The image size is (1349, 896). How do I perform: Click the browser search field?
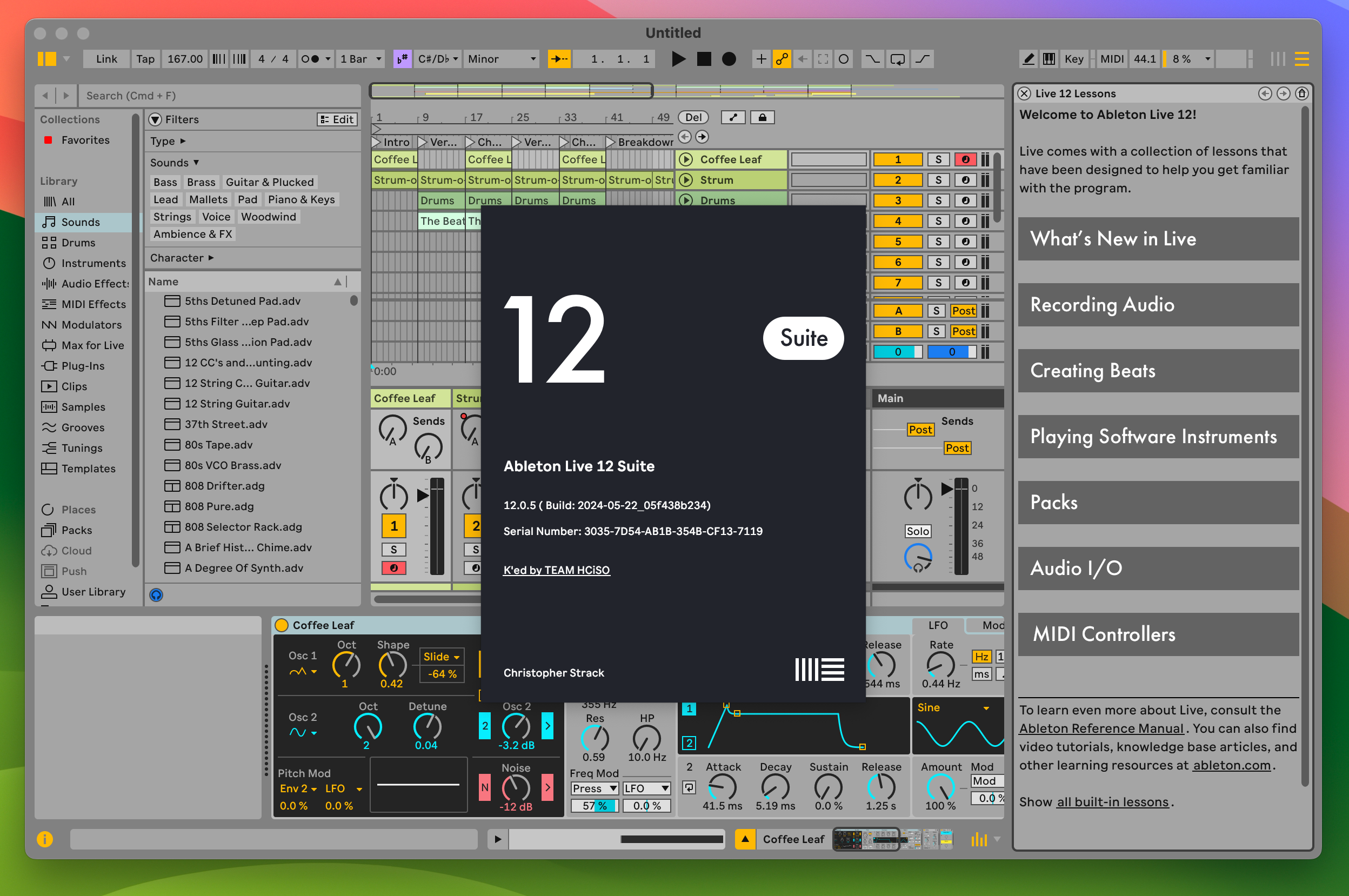(x=219, y=96)
